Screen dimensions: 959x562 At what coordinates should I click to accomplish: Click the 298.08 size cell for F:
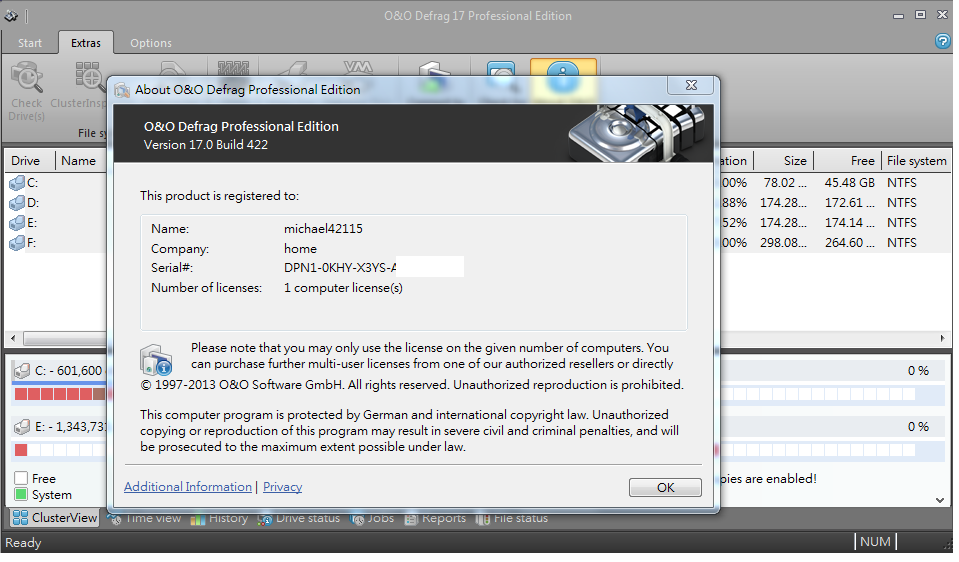pos(783,243)
